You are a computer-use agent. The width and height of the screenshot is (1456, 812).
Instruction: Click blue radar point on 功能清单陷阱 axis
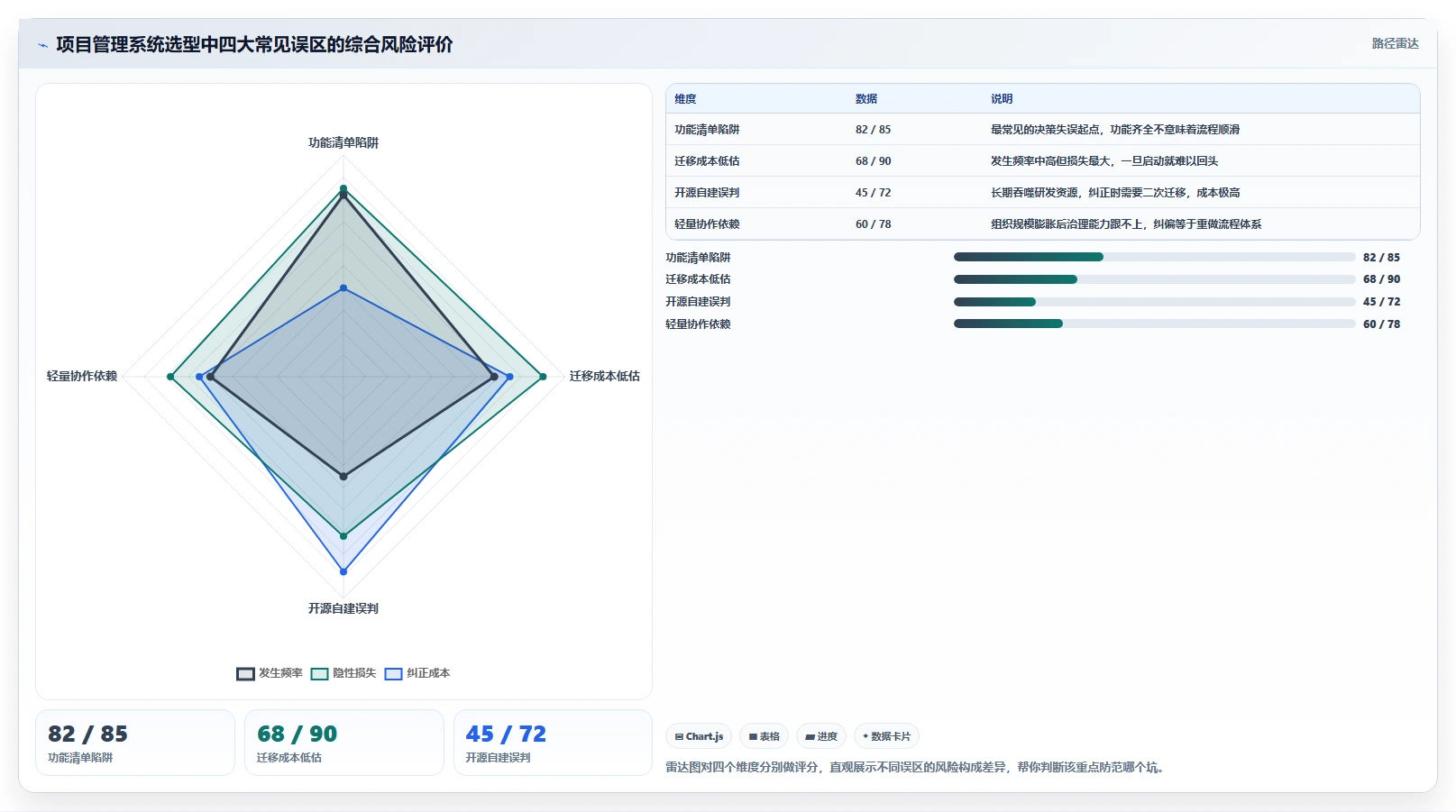pos(343,288)
